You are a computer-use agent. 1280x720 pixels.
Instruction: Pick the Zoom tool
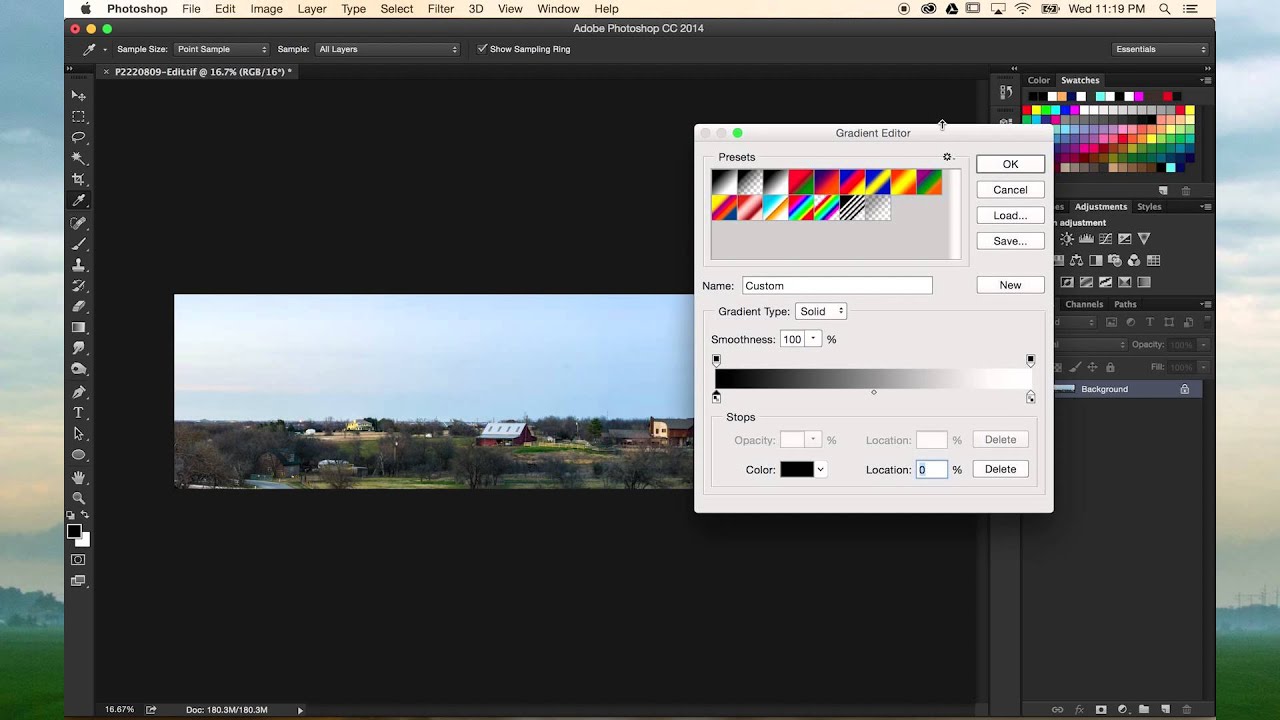pyautogui.click(x=78, y=498)
